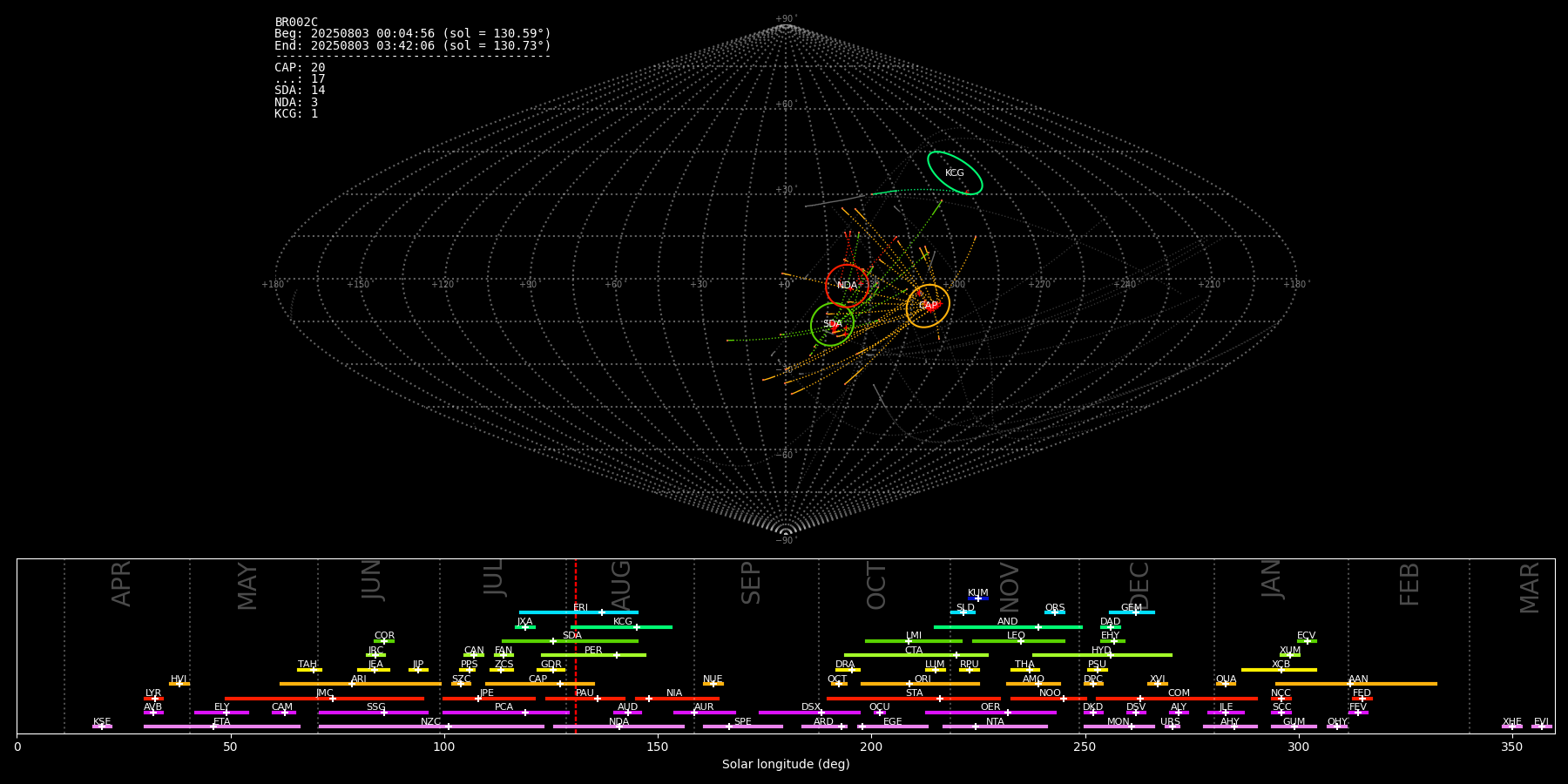Screen dimensions: 1568x784
Task: Click the XCB shower label in timeline
Action: click(1281, 665)
